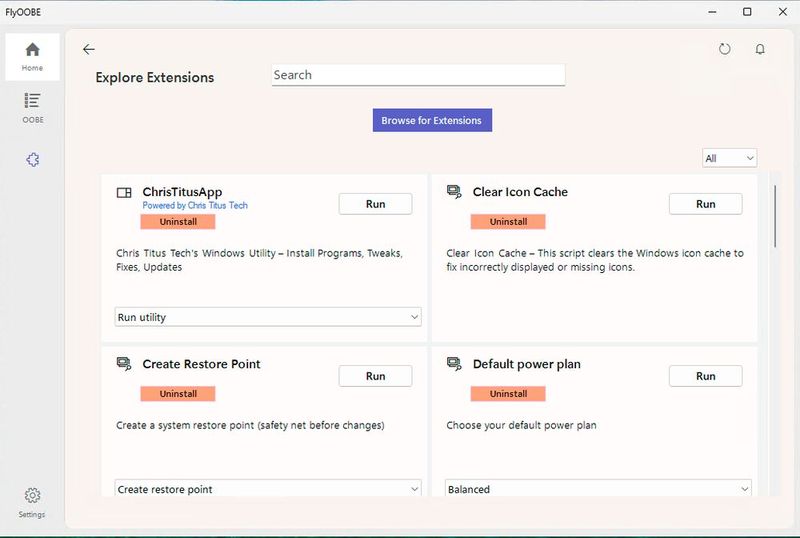Run the ChrisTitusApp extension

pyautogui.click(x=375, y=204)
